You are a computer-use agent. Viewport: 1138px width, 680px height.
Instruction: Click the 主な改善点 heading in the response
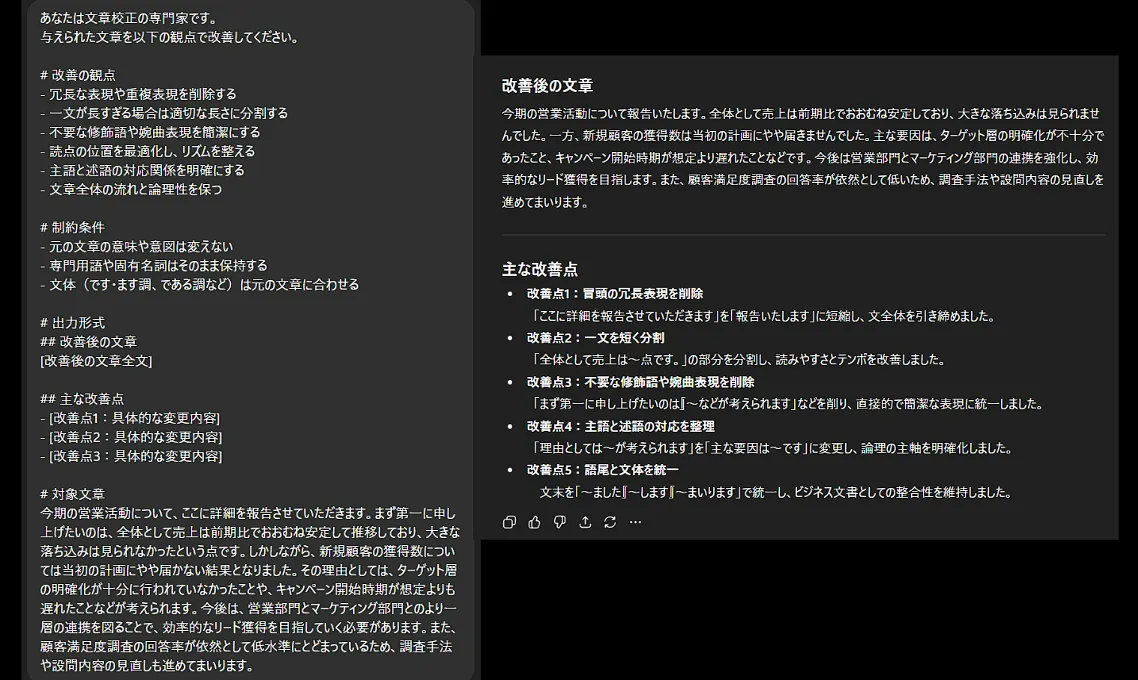coord(540,269)
